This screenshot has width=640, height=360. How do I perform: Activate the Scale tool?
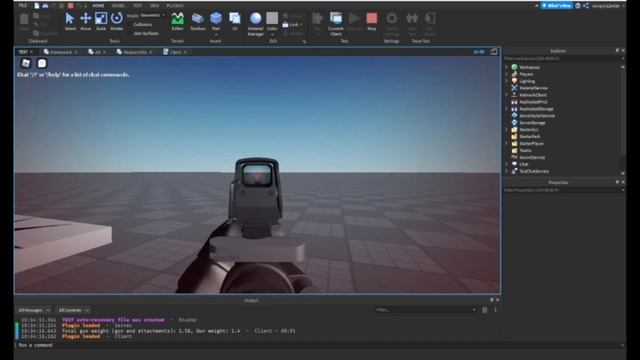pyautogui.click(x=101, y=21)
